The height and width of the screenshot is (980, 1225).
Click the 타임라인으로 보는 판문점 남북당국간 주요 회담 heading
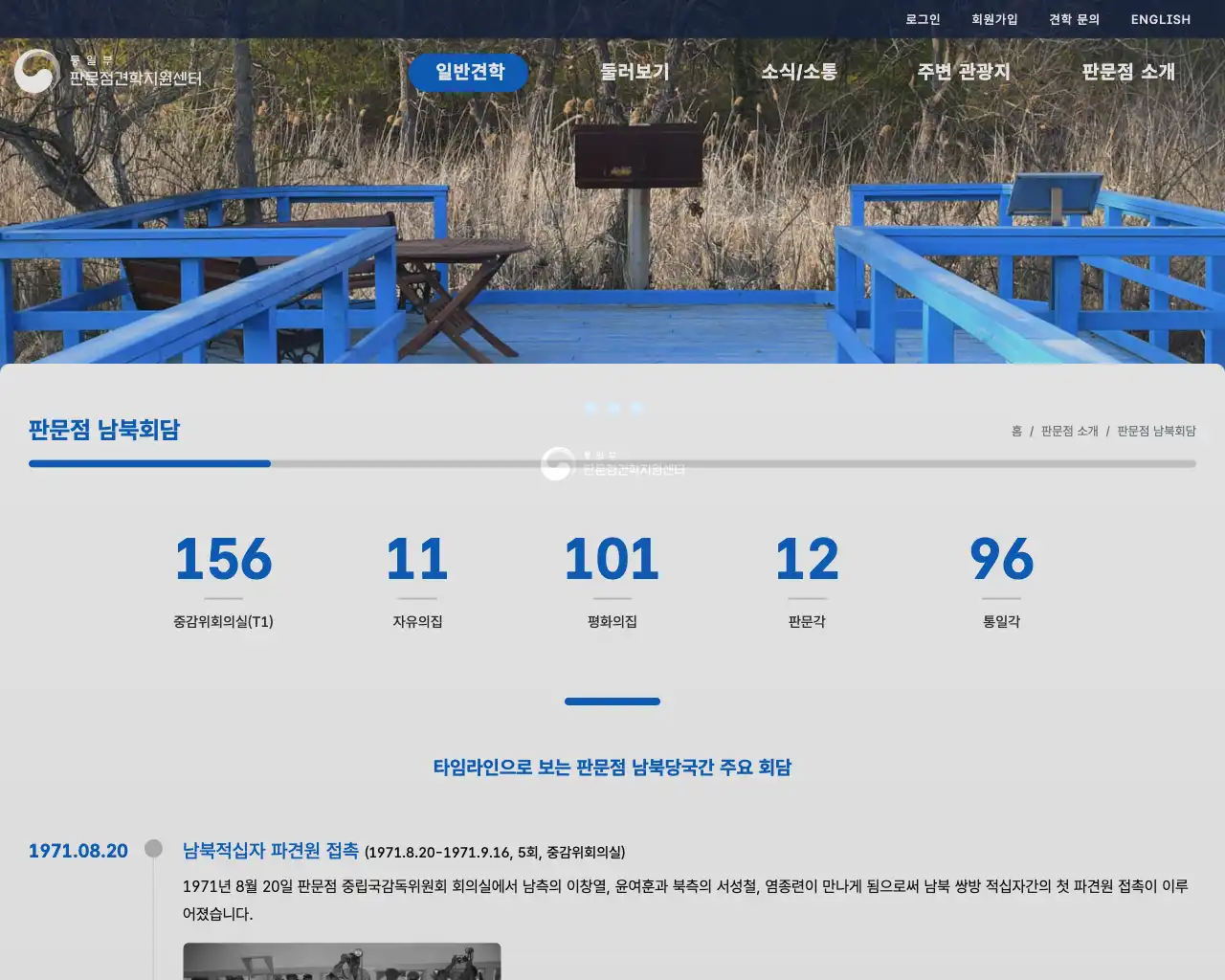(612, 768)
